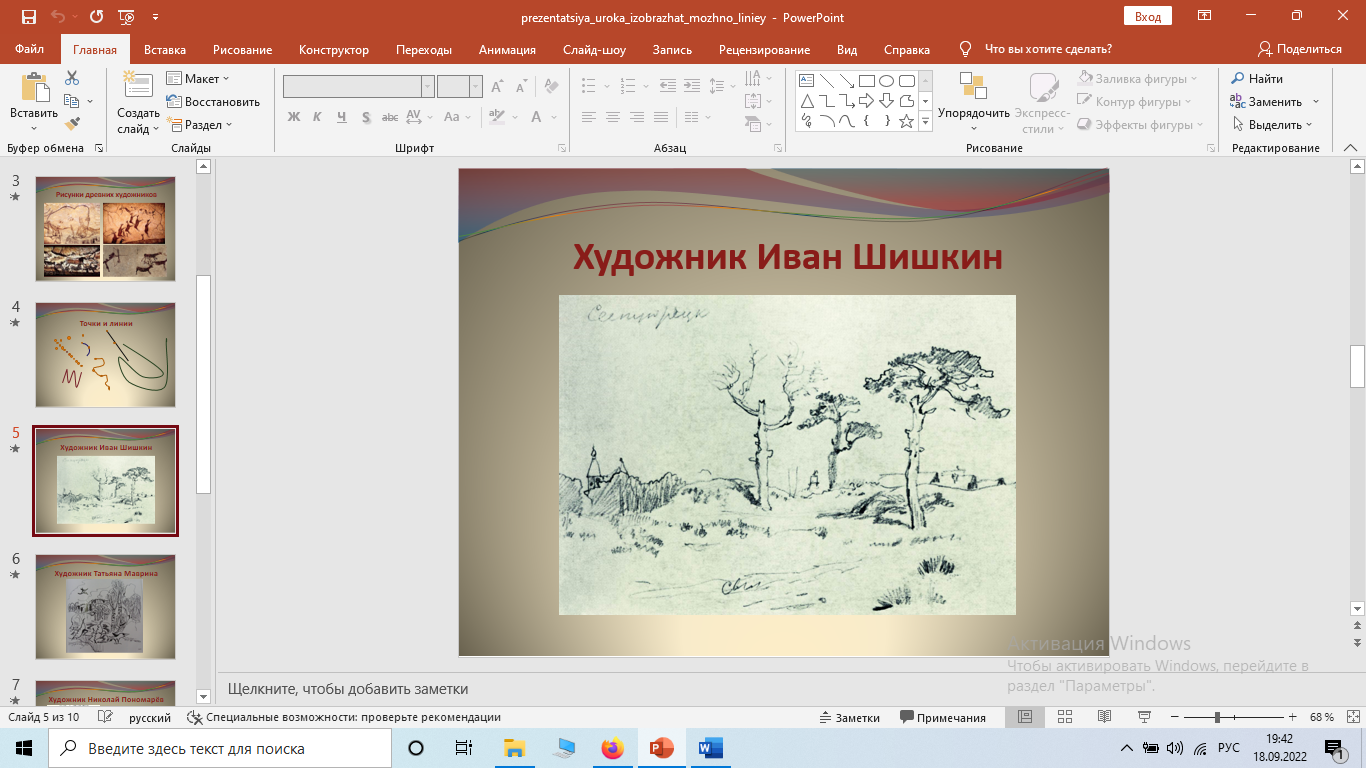This screenshot has height=768, width=1366.
Task: Open Firefox from the taskbar
Action: [612, 748]
